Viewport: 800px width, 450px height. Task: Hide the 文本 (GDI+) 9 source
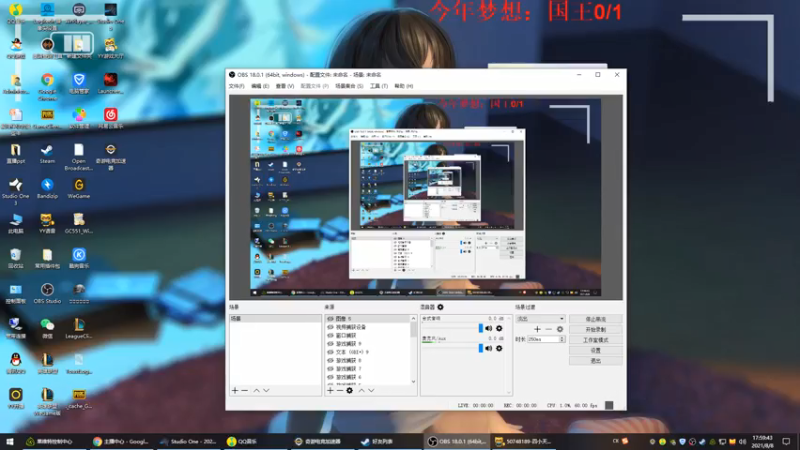[x=330, y=352]
